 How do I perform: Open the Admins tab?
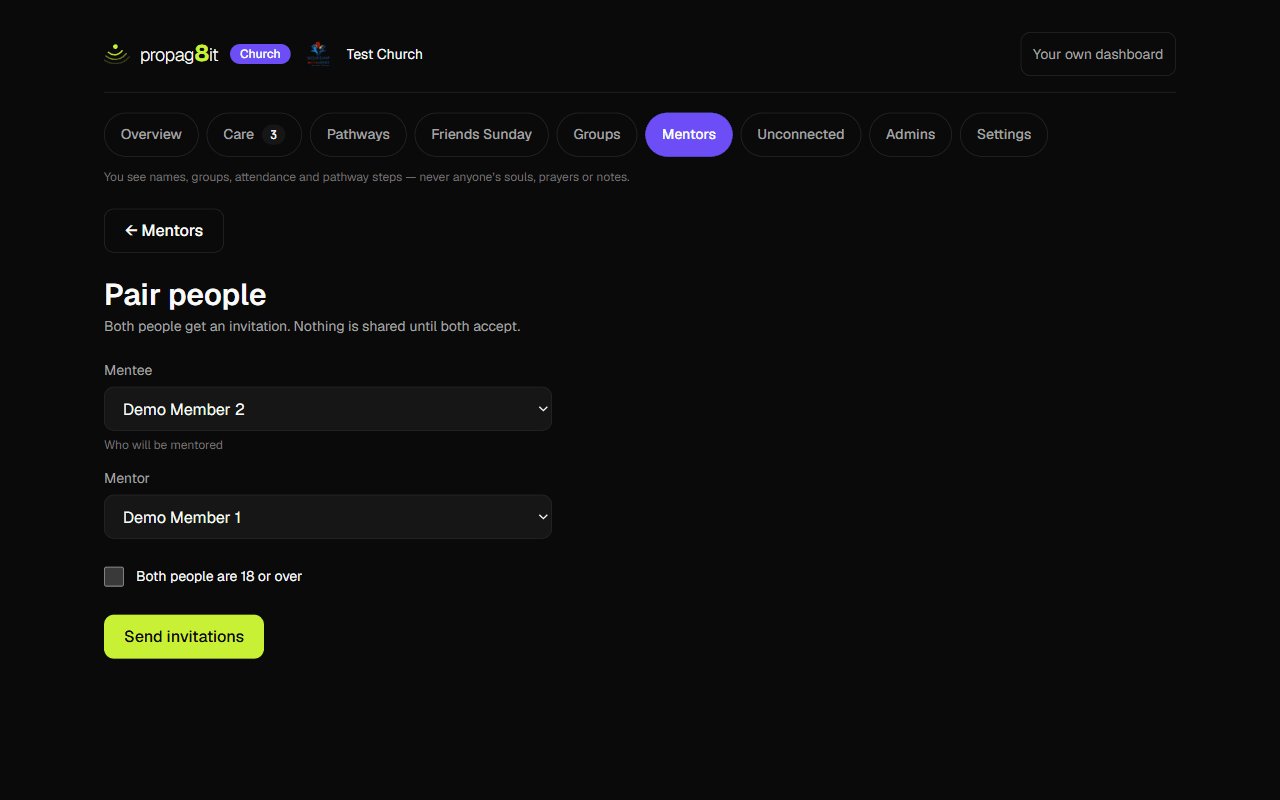911,135
